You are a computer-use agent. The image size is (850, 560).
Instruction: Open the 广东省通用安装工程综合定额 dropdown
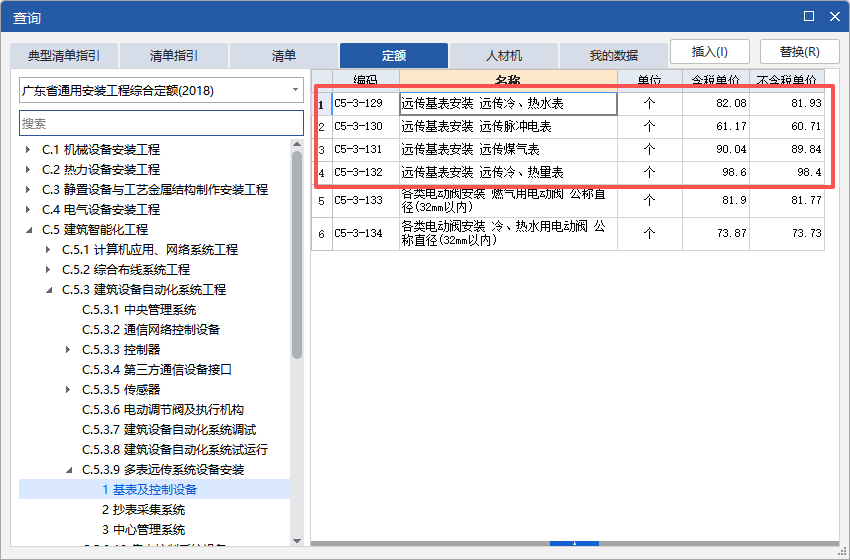point(161,90)
